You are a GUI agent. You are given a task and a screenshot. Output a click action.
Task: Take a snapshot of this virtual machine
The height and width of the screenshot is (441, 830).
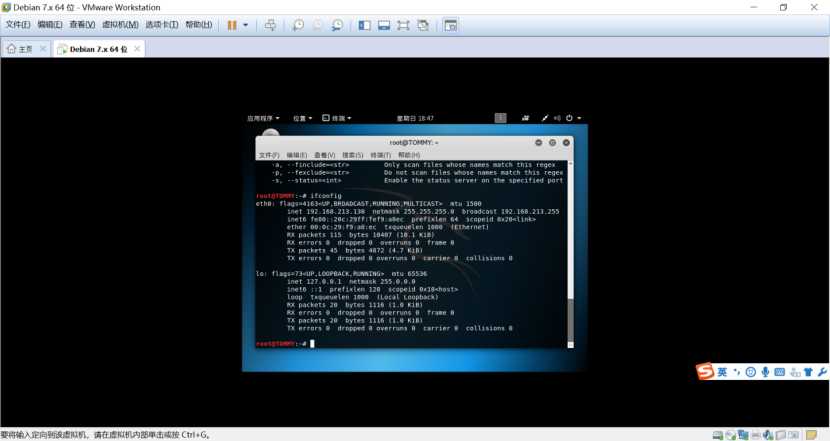coord(298,25)
